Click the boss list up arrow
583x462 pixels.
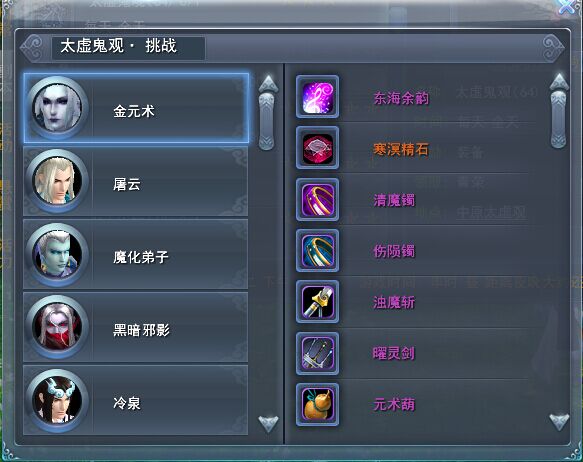(268, 84)
